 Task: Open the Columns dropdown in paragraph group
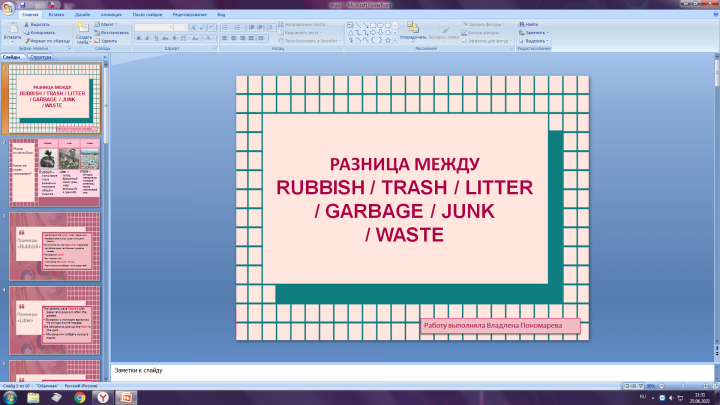262,38
